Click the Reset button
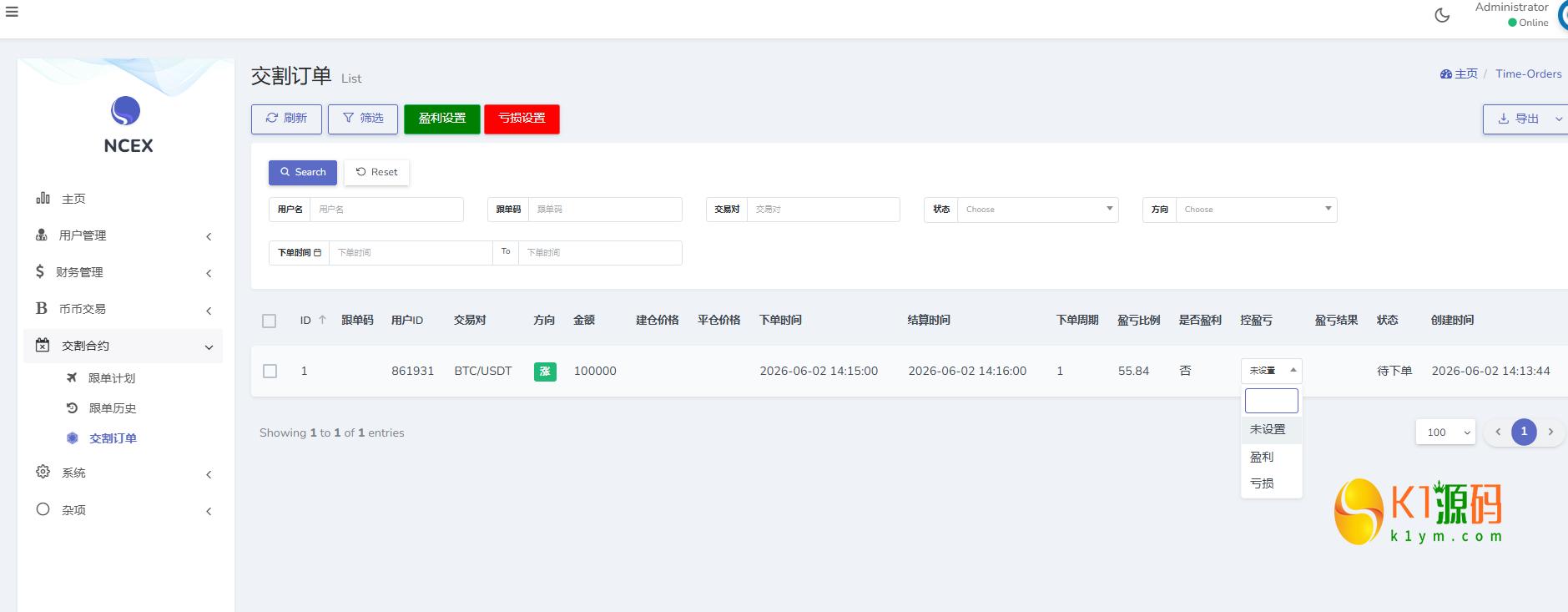 click(x=376, y=172)
